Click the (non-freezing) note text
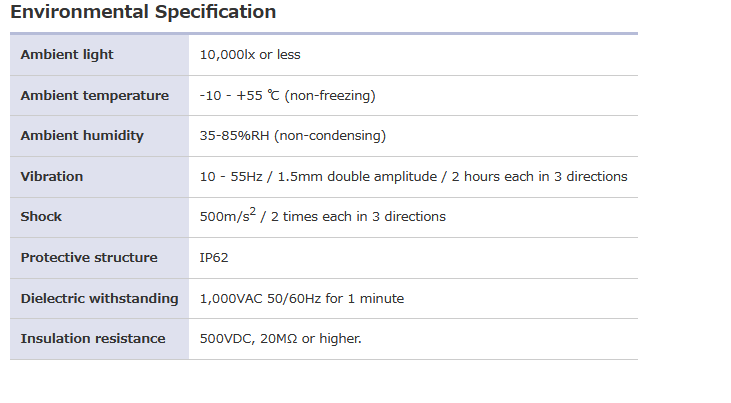The height and width of the screenshot is (403, 731). [x=330, y=96]
